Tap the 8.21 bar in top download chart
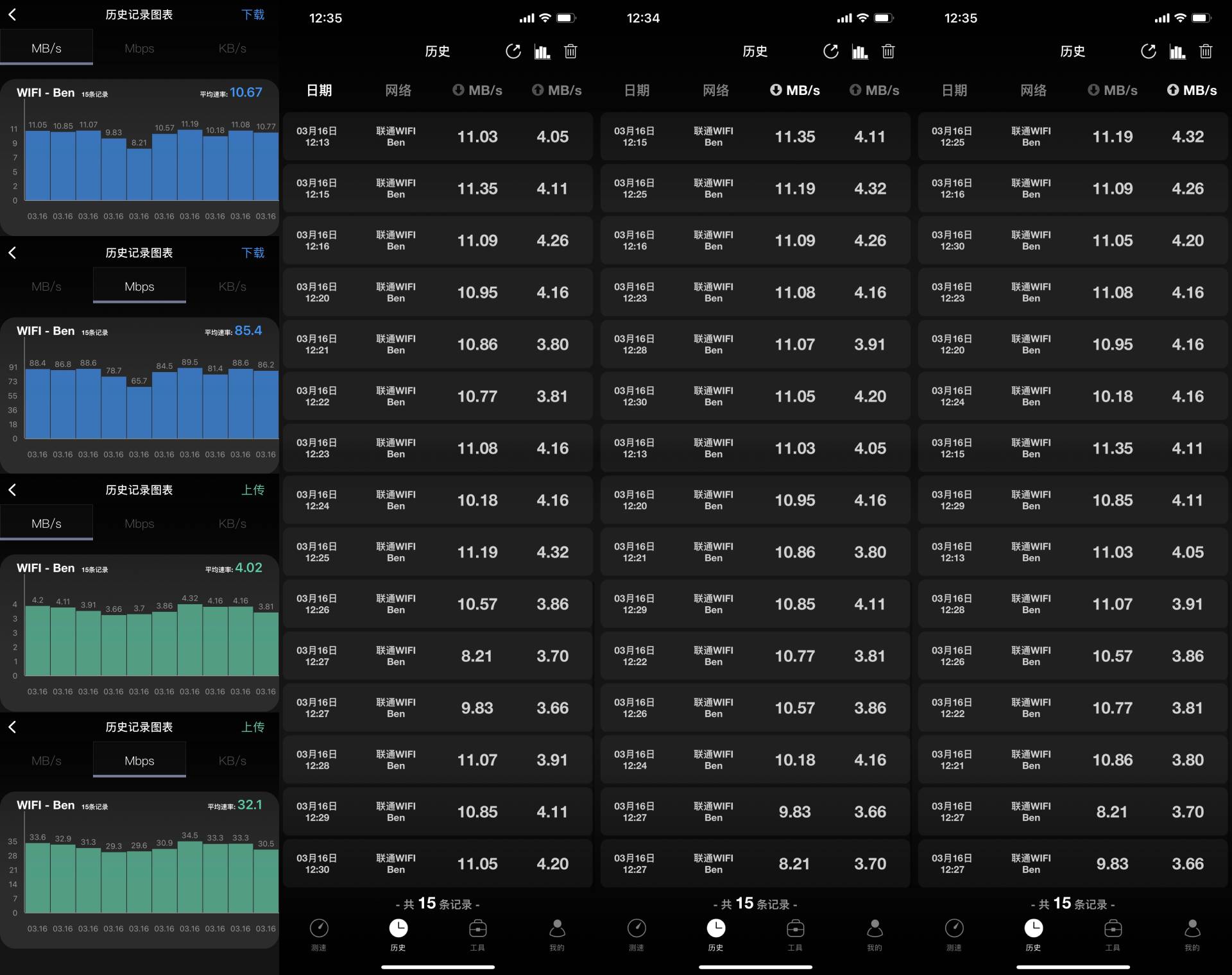Screen dimensions: 1232x975 pyautogui.click(x=139, y=174)
